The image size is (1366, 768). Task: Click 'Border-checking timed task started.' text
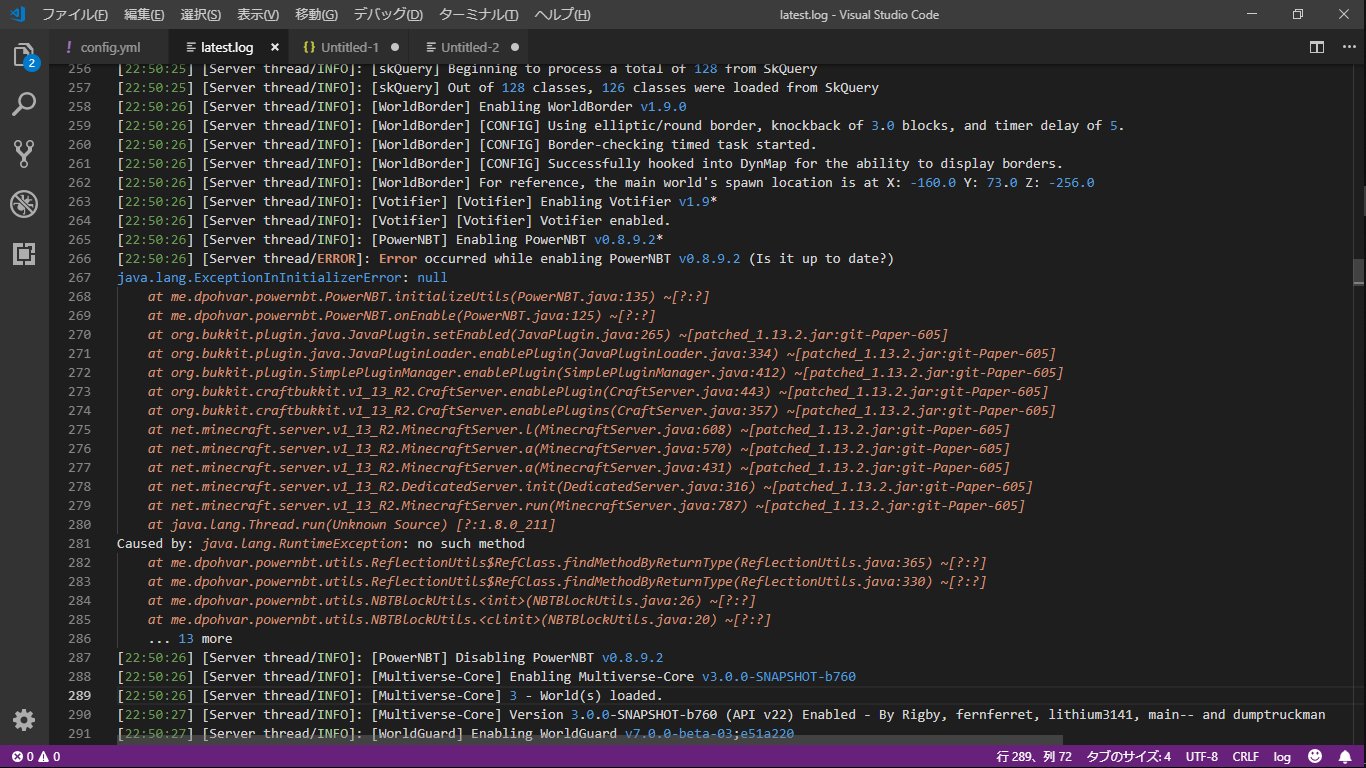tap(682, 144)
